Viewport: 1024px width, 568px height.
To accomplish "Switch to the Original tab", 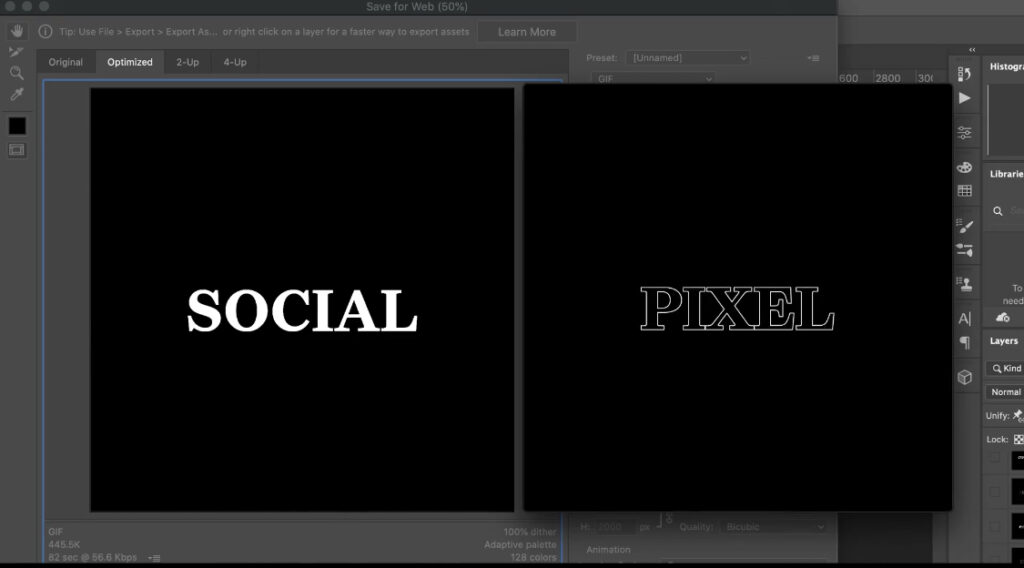I will (x=65, y=62).
